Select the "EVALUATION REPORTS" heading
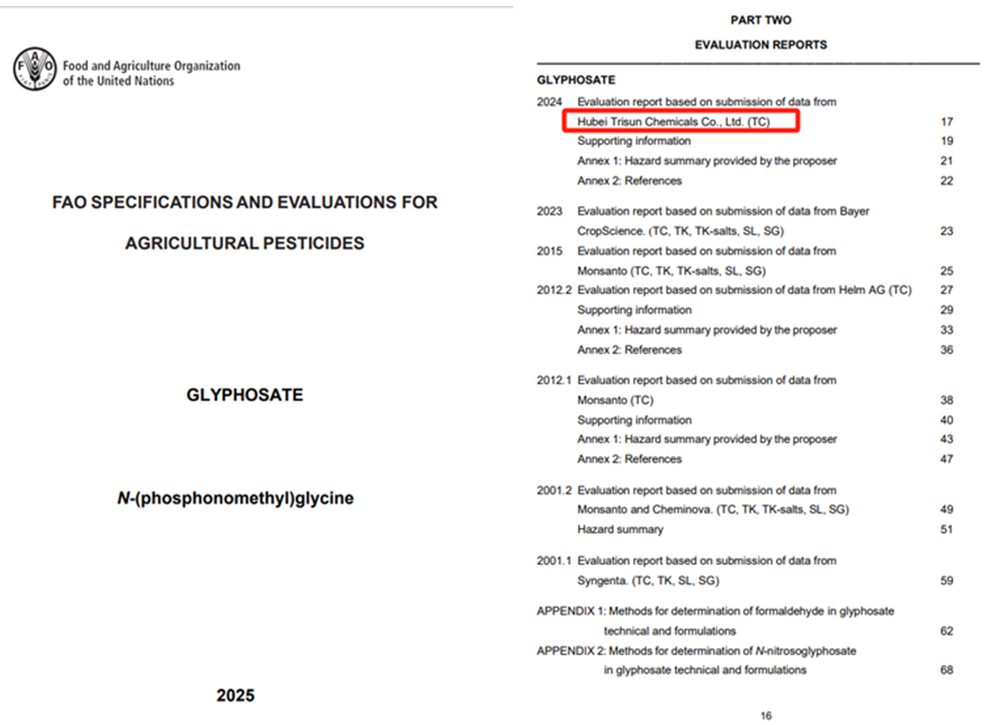988x725 pixels. pyautogui.click(x=761, y=45)
